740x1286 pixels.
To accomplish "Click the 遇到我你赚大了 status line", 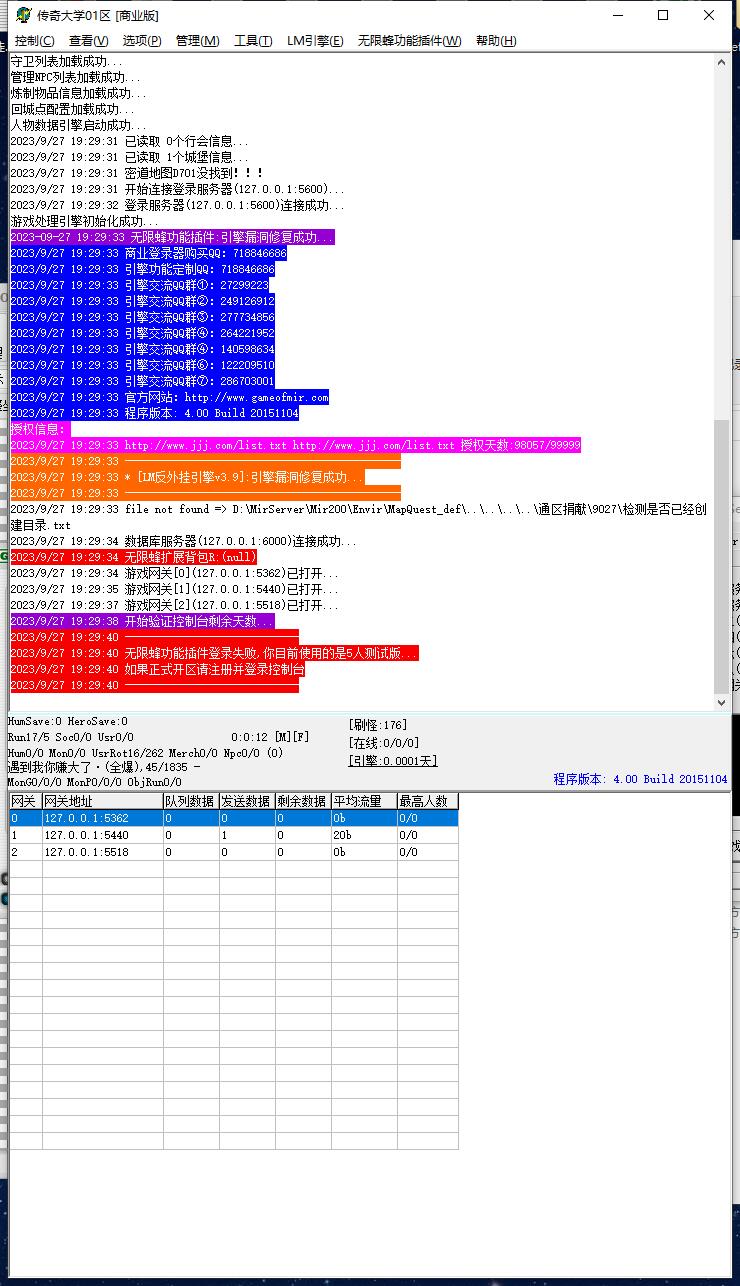I will pos(104,766).
